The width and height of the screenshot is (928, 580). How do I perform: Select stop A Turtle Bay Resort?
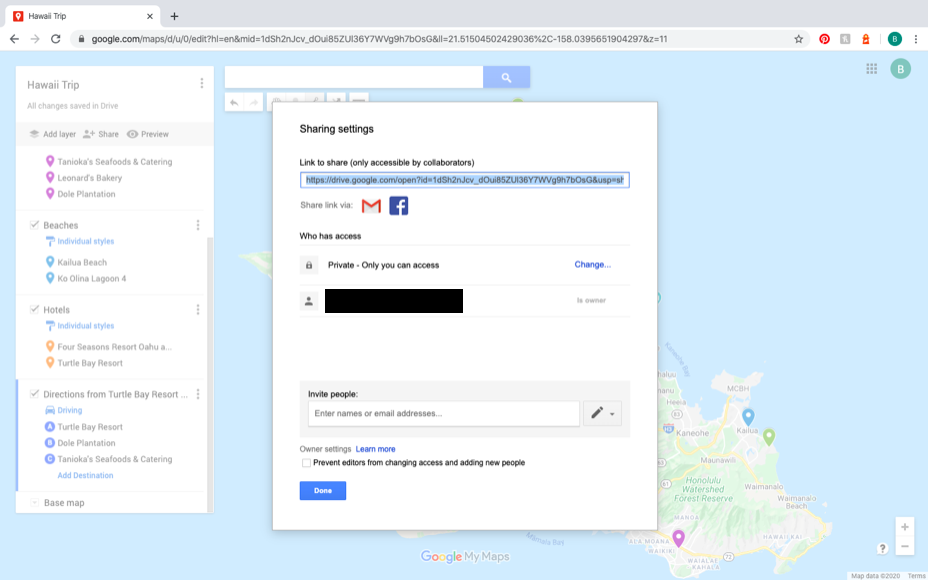[x=90, y=427]
